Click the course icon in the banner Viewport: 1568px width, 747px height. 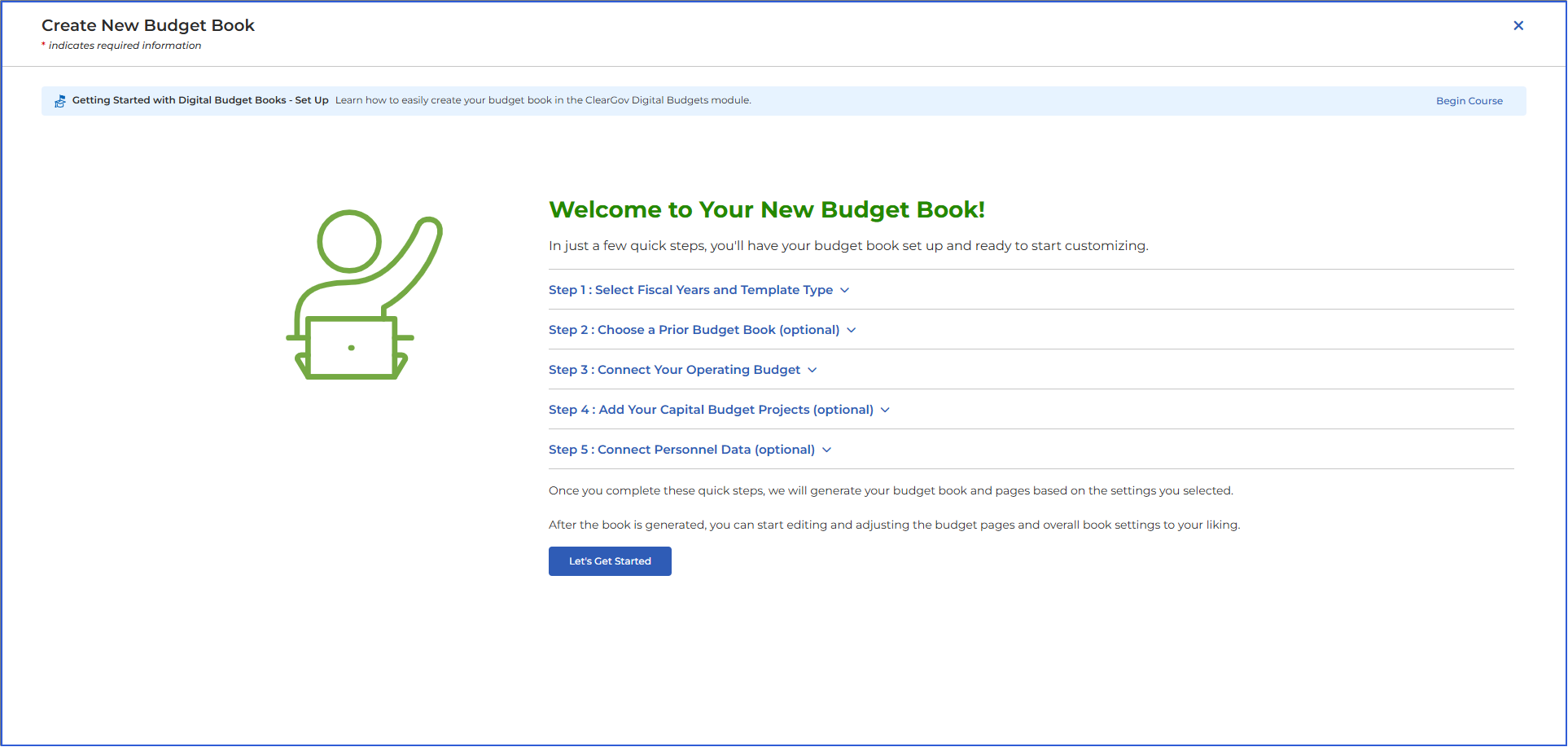tap(60, 101)
